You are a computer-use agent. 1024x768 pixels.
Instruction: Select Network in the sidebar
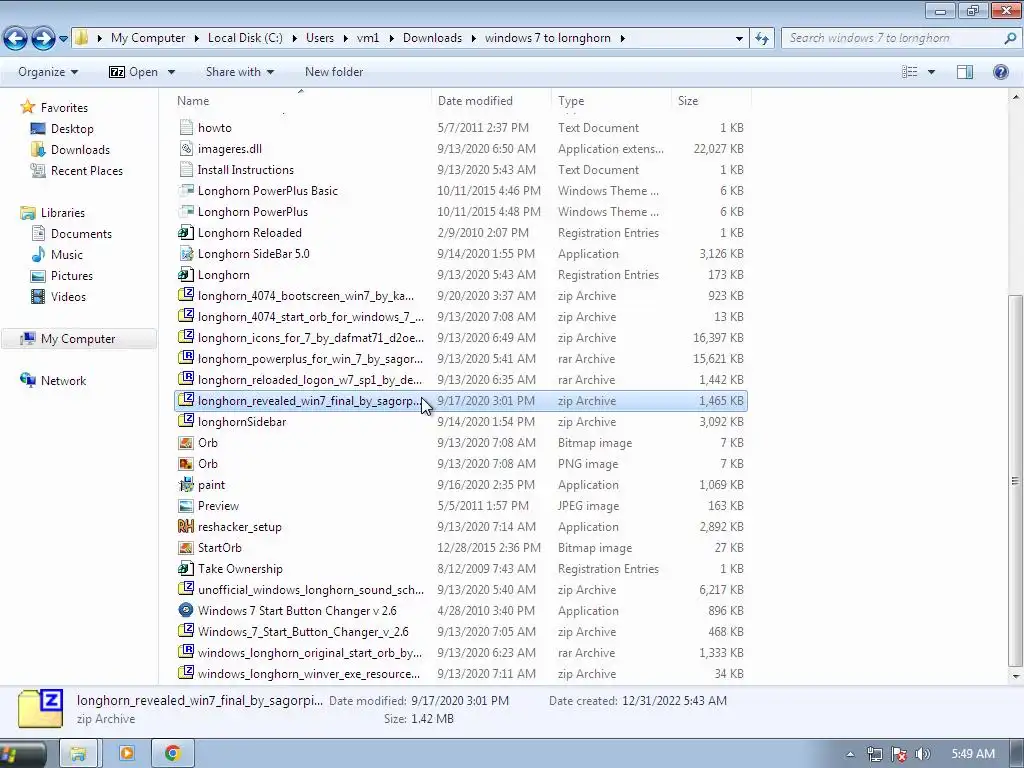click(63, 381)
